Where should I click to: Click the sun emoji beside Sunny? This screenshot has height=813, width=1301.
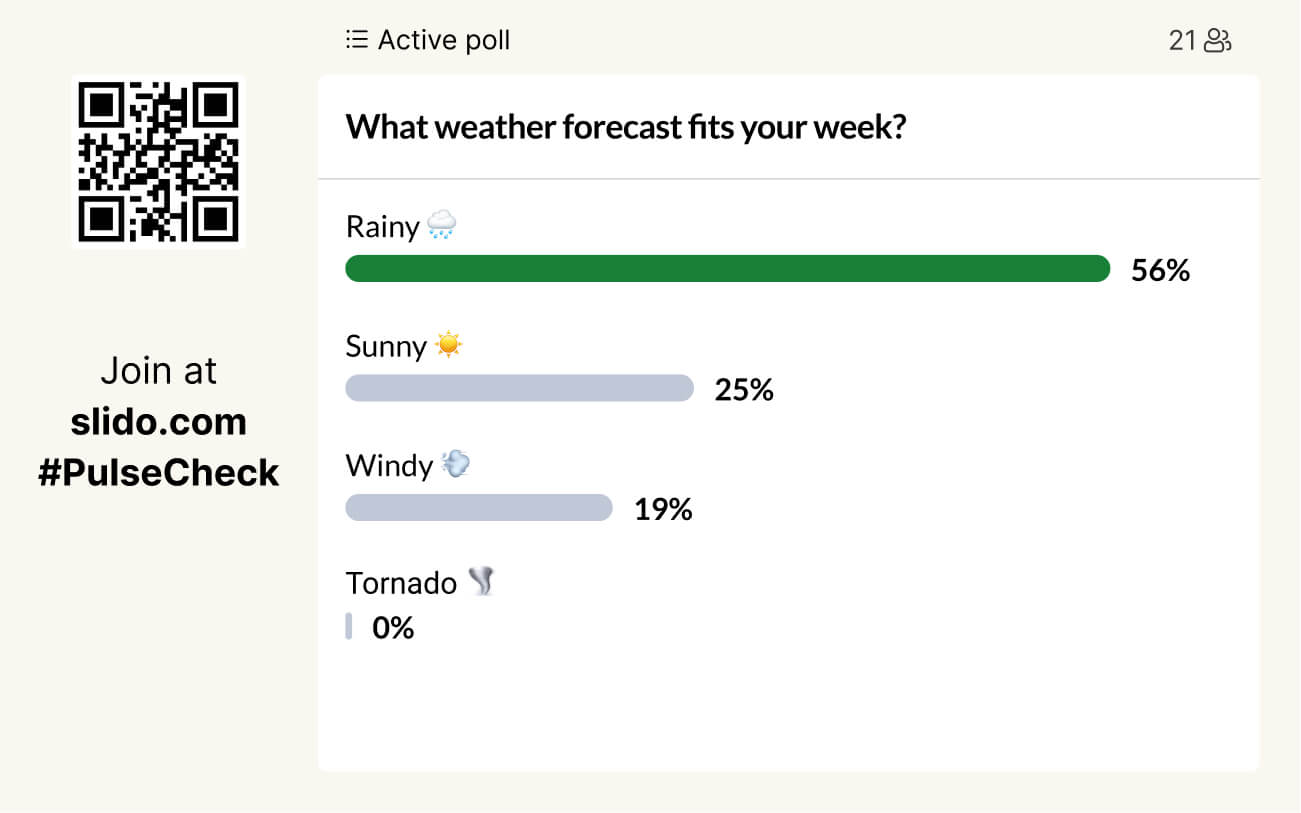click(449, 345)
